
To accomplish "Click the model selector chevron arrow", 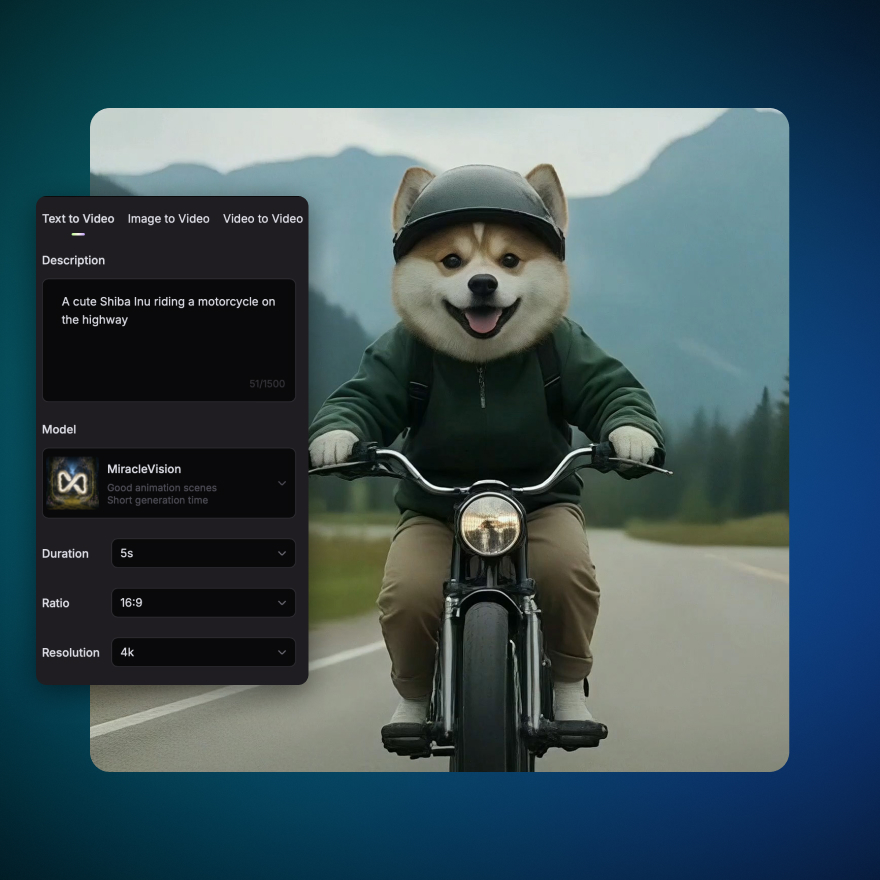I will coord(283,483).
